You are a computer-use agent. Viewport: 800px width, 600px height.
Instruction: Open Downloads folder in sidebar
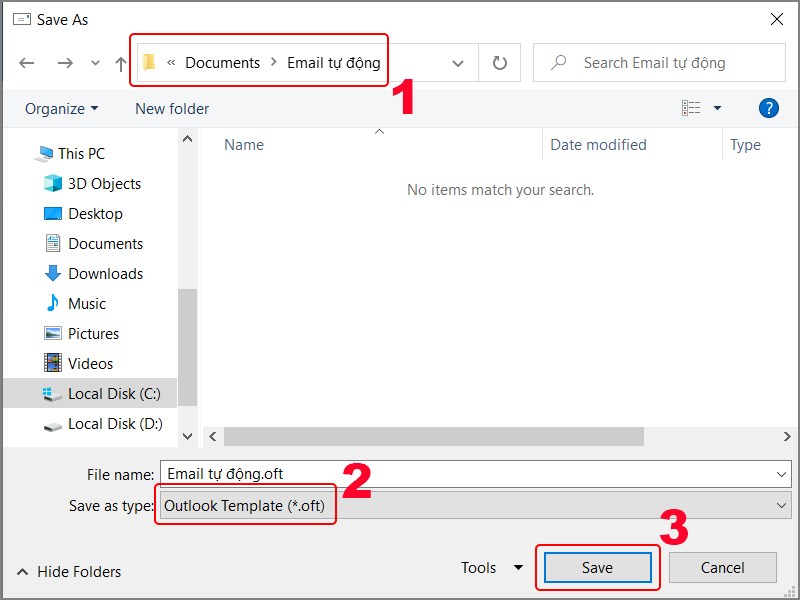[105, 274]
